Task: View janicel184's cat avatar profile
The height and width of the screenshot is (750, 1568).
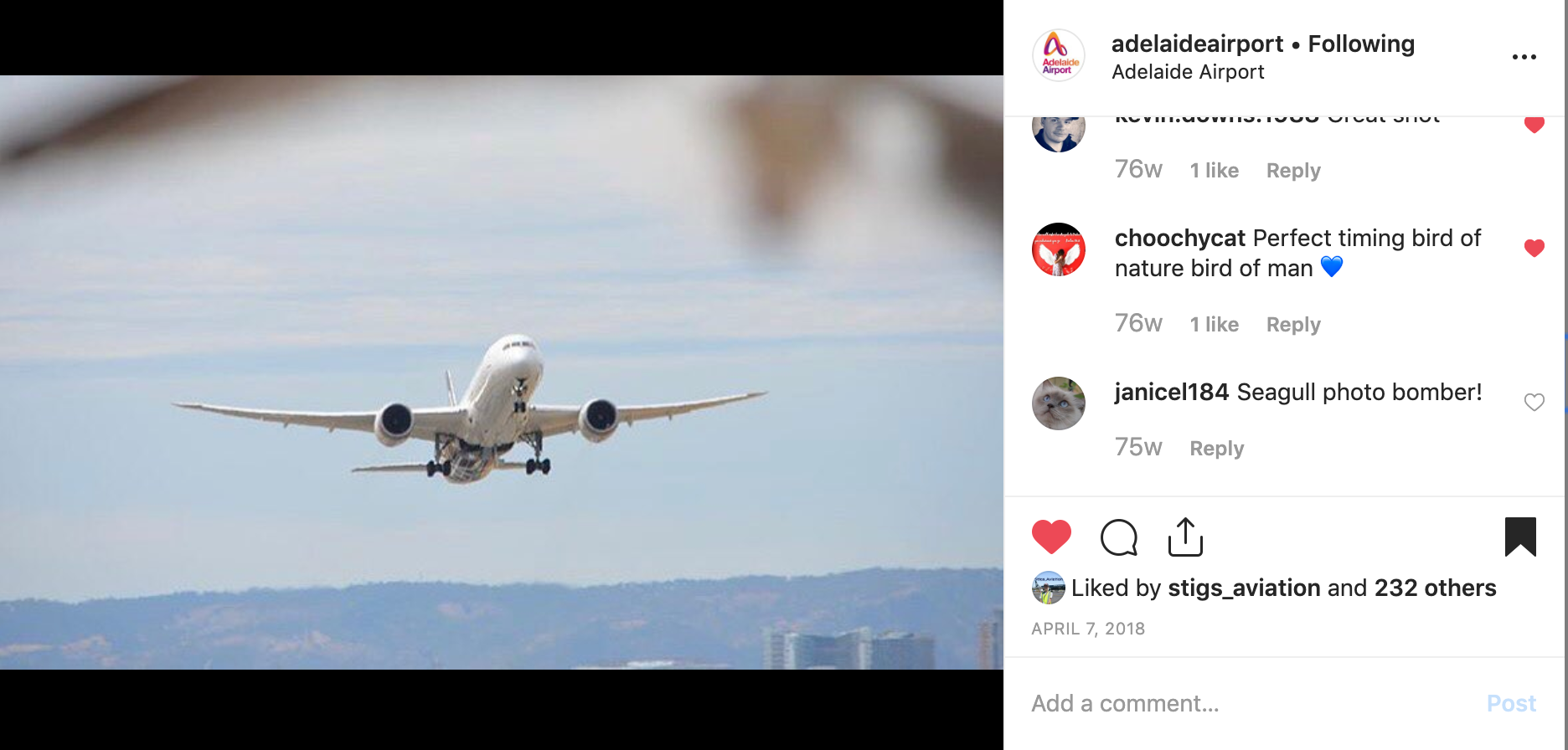Action: tap(1059, 403)
